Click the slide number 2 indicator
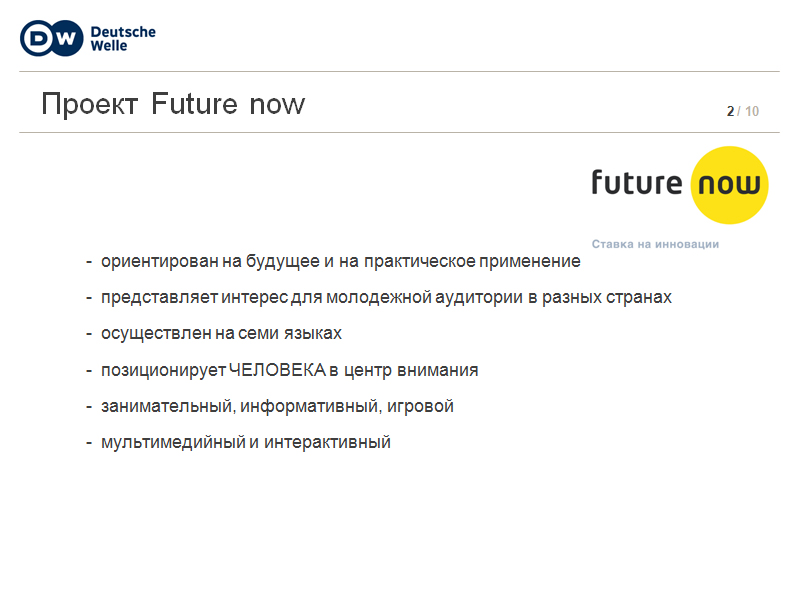 (730, 111)
